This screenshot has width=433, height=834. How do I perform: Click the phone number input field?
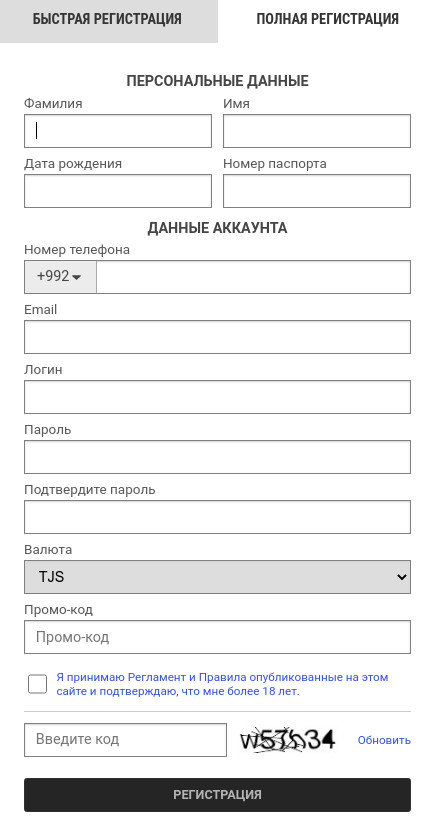253,277
